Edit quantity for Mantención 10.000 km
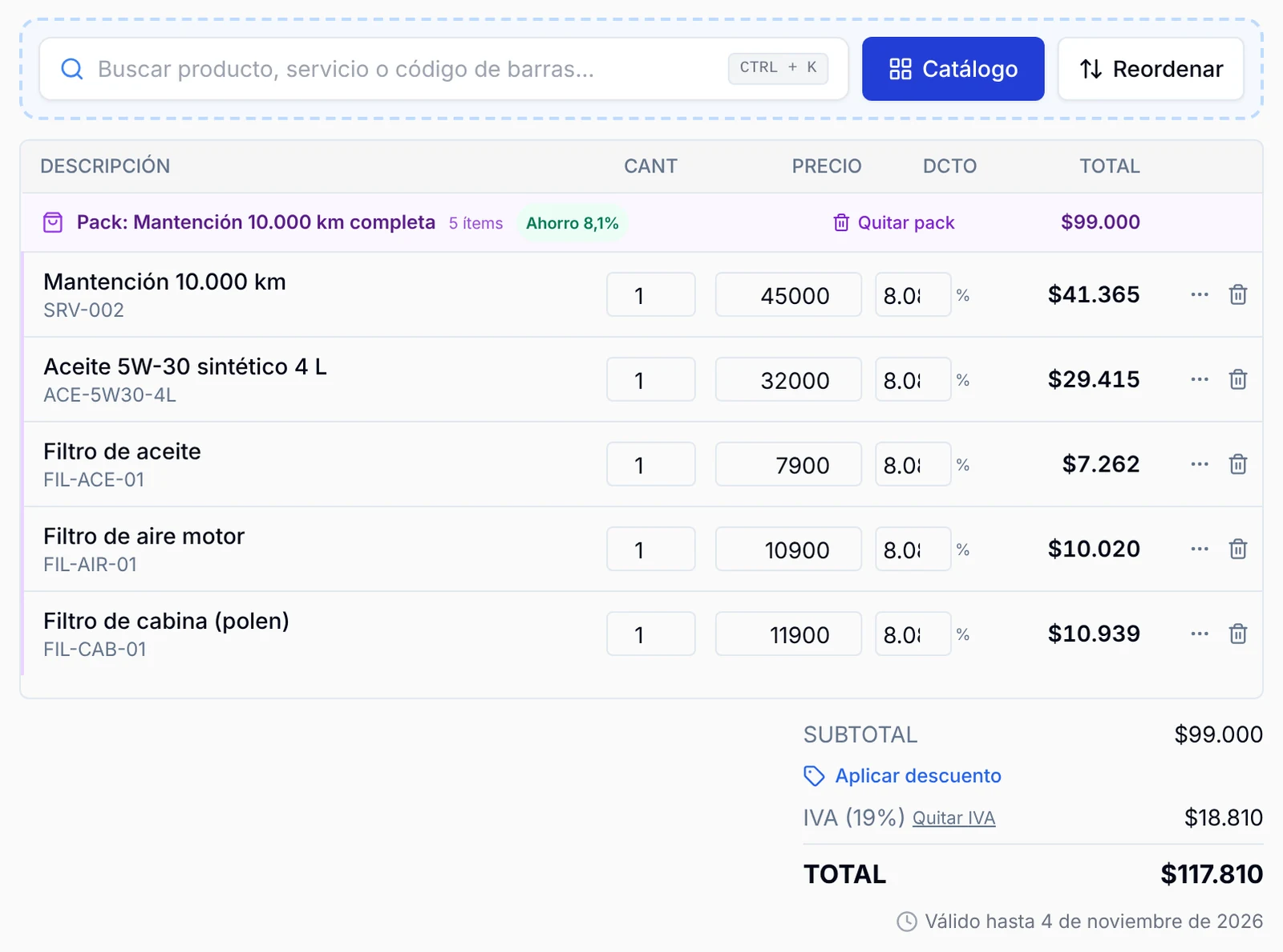The height and width of the screenshot is (952, 1283). coord(650,294)
